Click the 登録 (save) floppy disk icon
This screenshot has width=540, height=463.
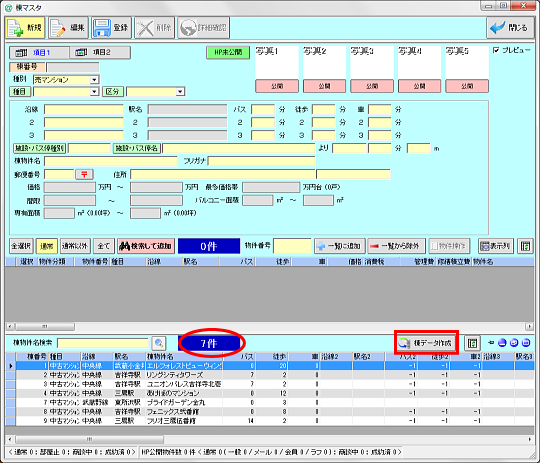coord(102,28)
